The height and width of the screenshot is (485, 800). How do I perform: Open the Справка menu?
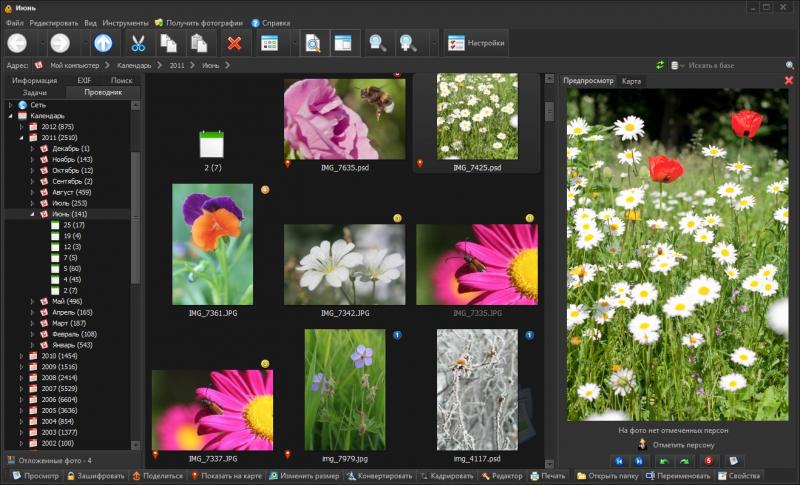coord(271,23)
